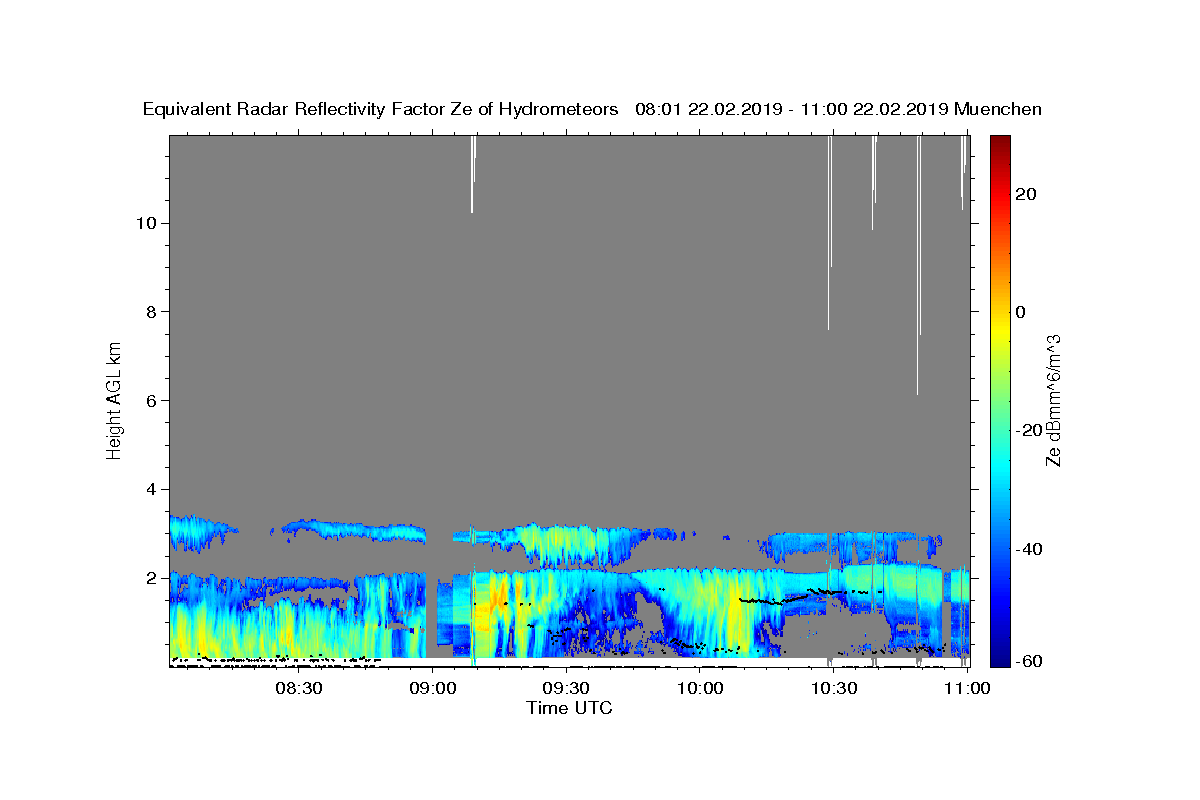1200x800 pixels.
Task: Click the colorbar tick label '-60'
Action: [x=1030, y=661]
